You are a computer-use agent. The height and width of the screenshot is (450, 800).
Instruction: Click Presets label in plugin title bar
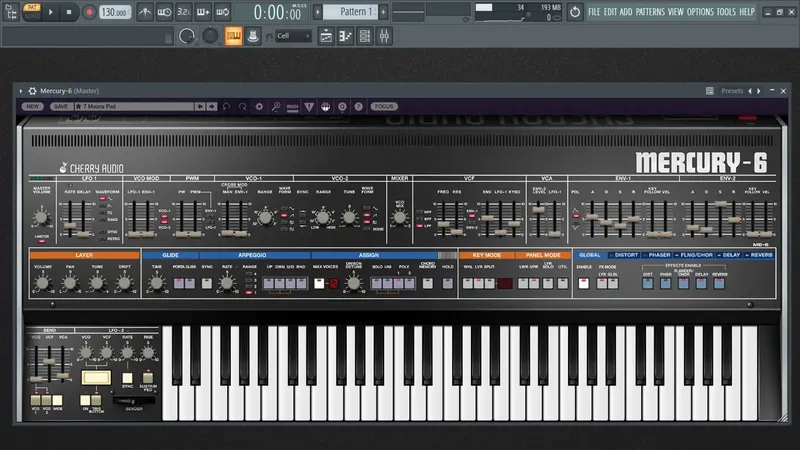point(732,91)
